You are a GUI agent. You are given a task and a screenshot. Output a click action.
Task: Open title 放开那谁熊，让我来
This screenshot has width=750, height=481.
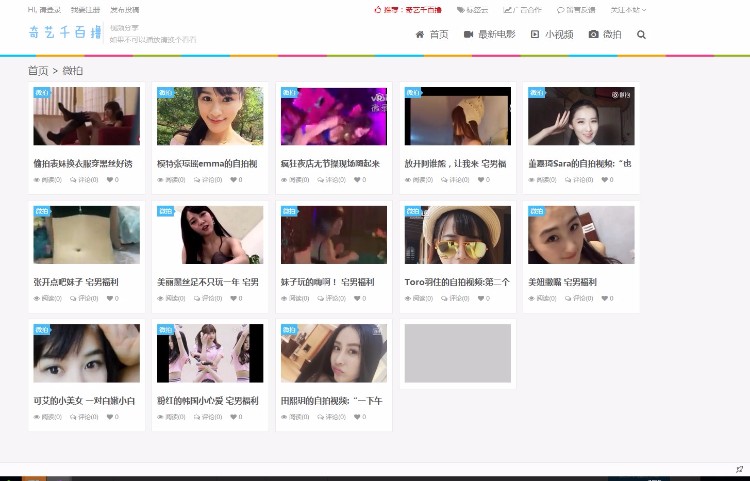click(x=455, y=164)
